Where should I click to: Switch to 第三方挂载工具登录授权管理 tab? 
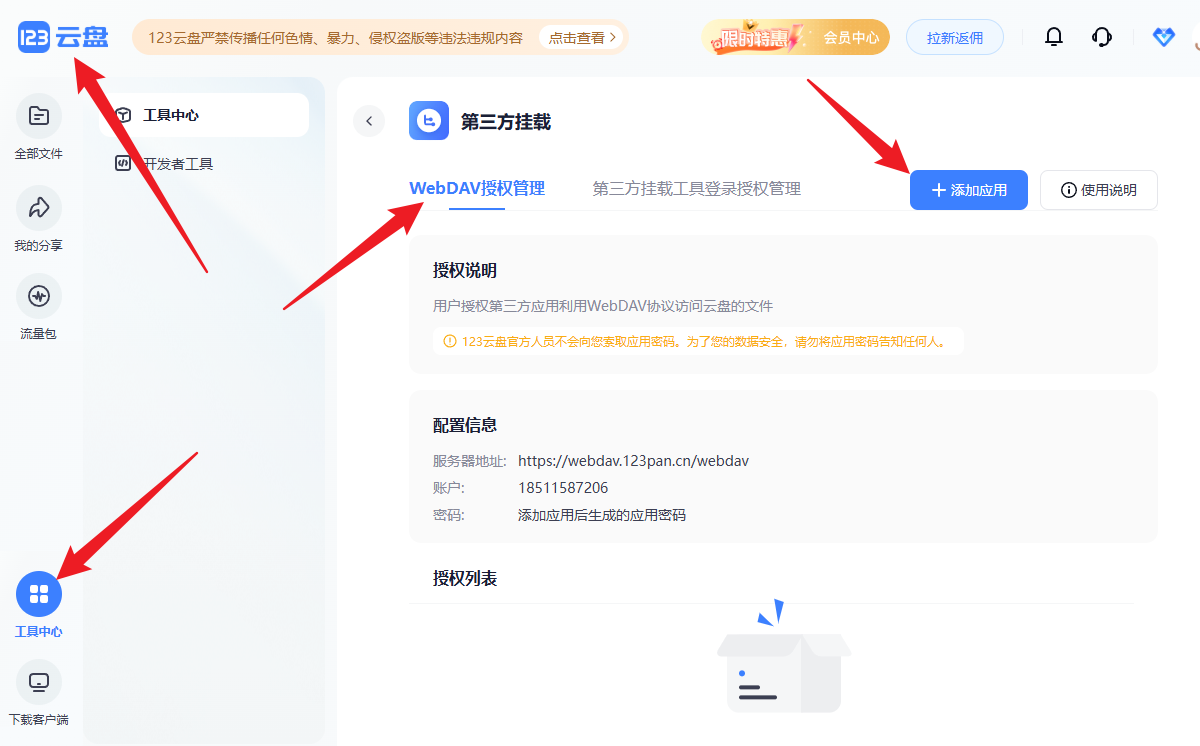[x=696, y=189]
